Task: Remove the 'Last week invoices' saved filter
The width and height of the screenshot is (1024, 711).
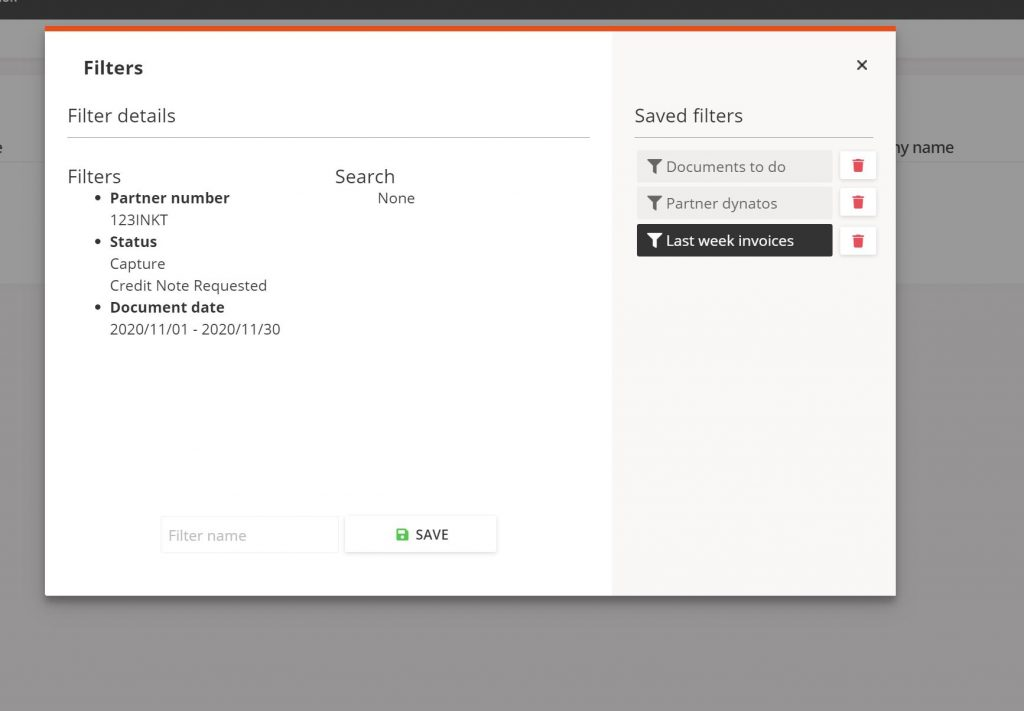Action: (x=858, y=241)
